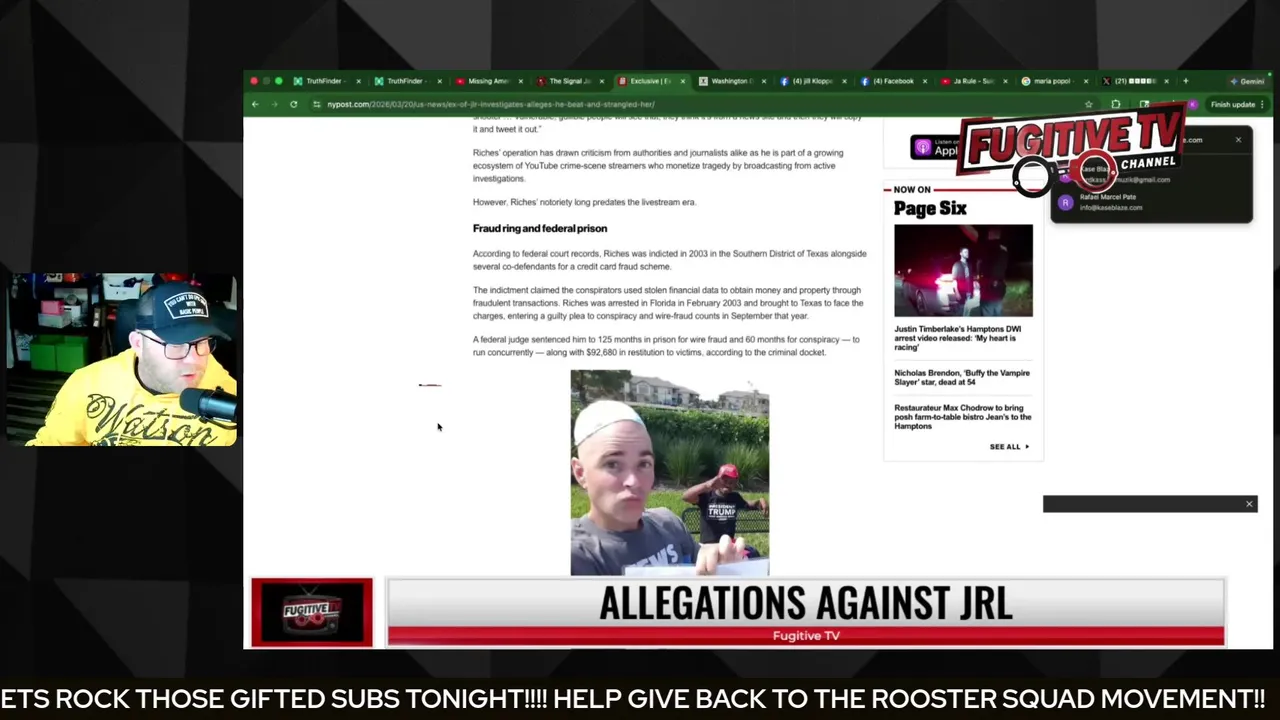Choose the Kase Blaze Google account
1280x720 pixels.
[1150, 174]
